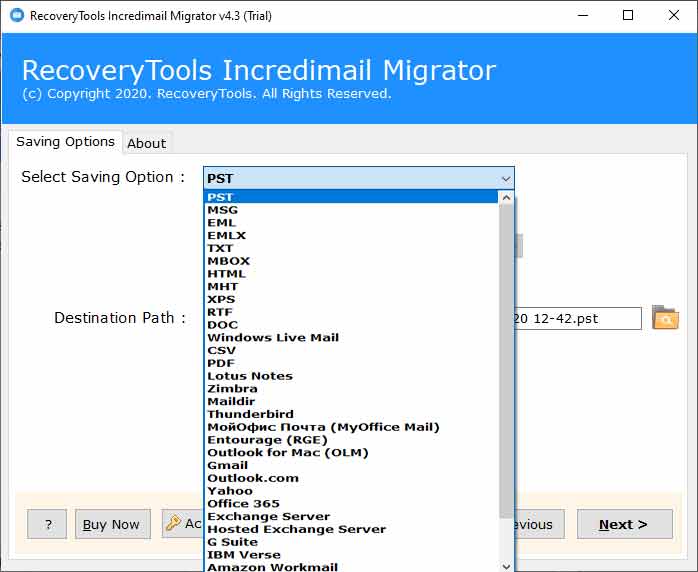The image size is (698, 572).
Task: Switch to the About tab
Action: (146, 143)
